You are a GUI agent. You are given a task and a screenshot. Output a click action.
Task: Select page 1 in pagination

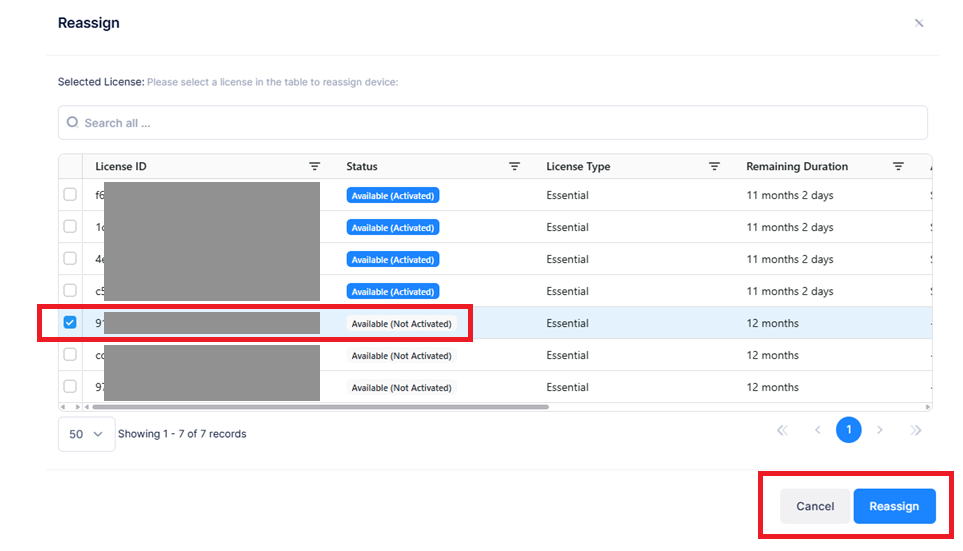click(848, 430)
